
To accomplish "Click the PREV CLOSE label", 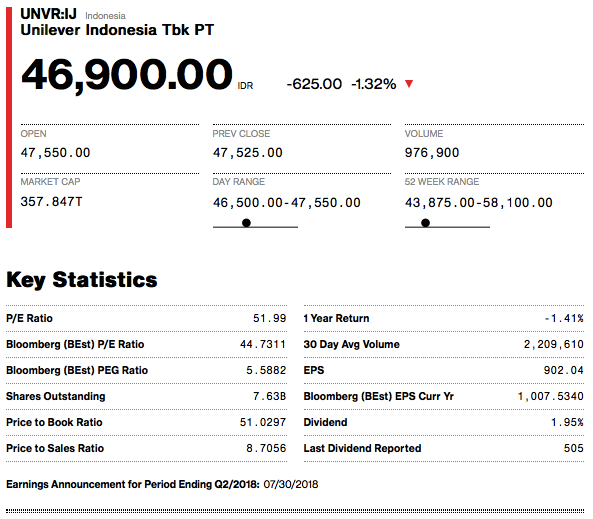I will tap(241, 134).
